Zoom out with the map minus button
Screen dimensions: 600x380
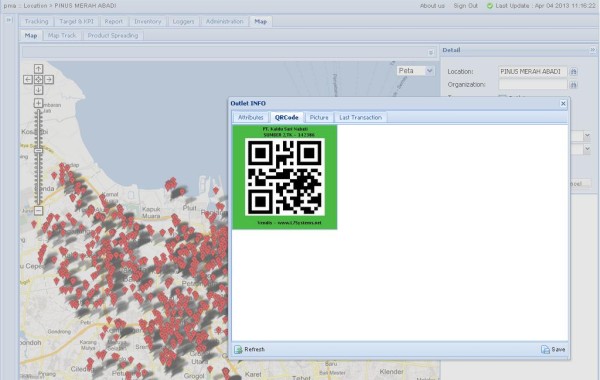click(38, 210)
